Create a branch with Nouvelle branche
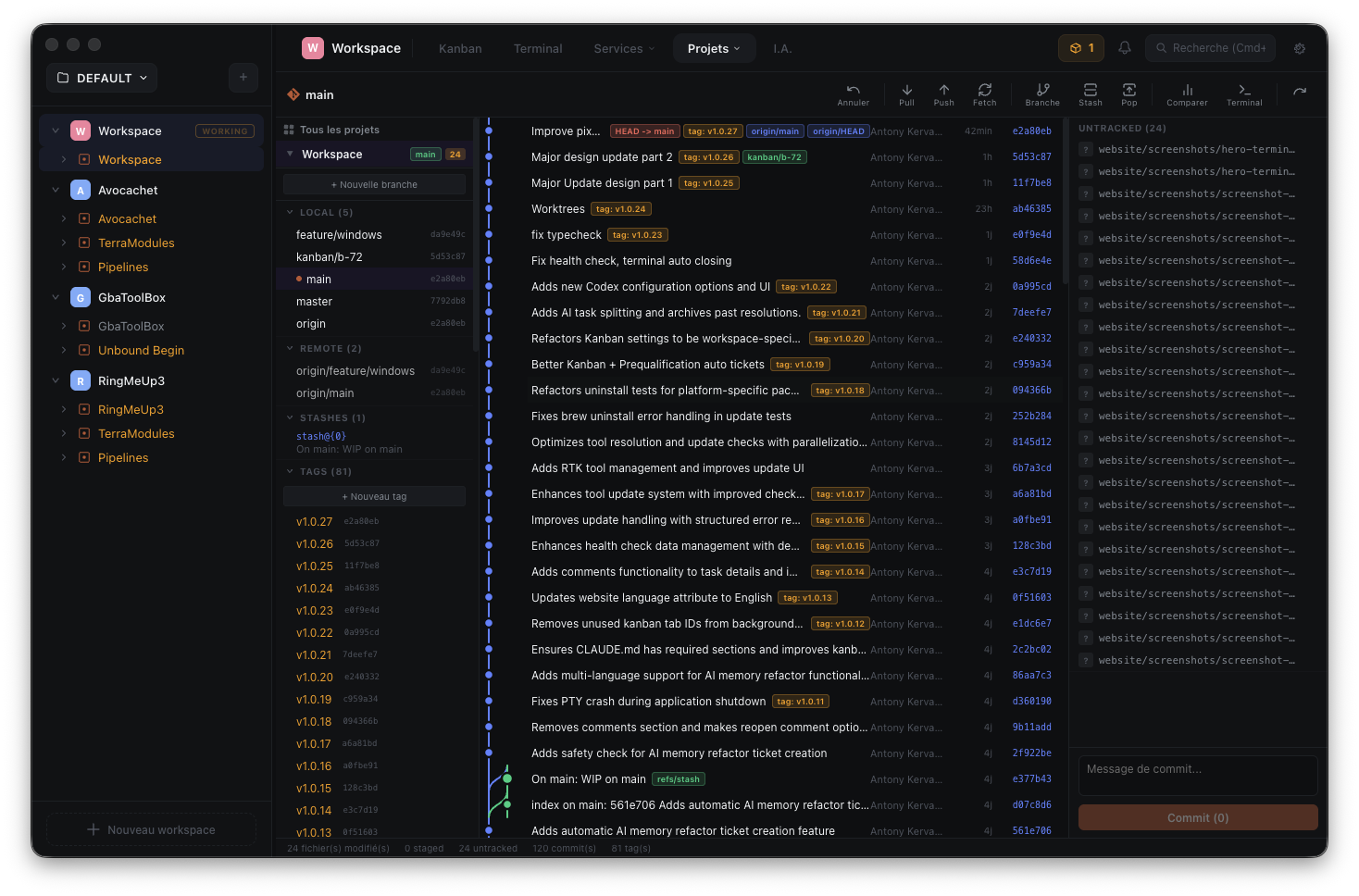Screen dimensions: 1359x896 [373, 184]
